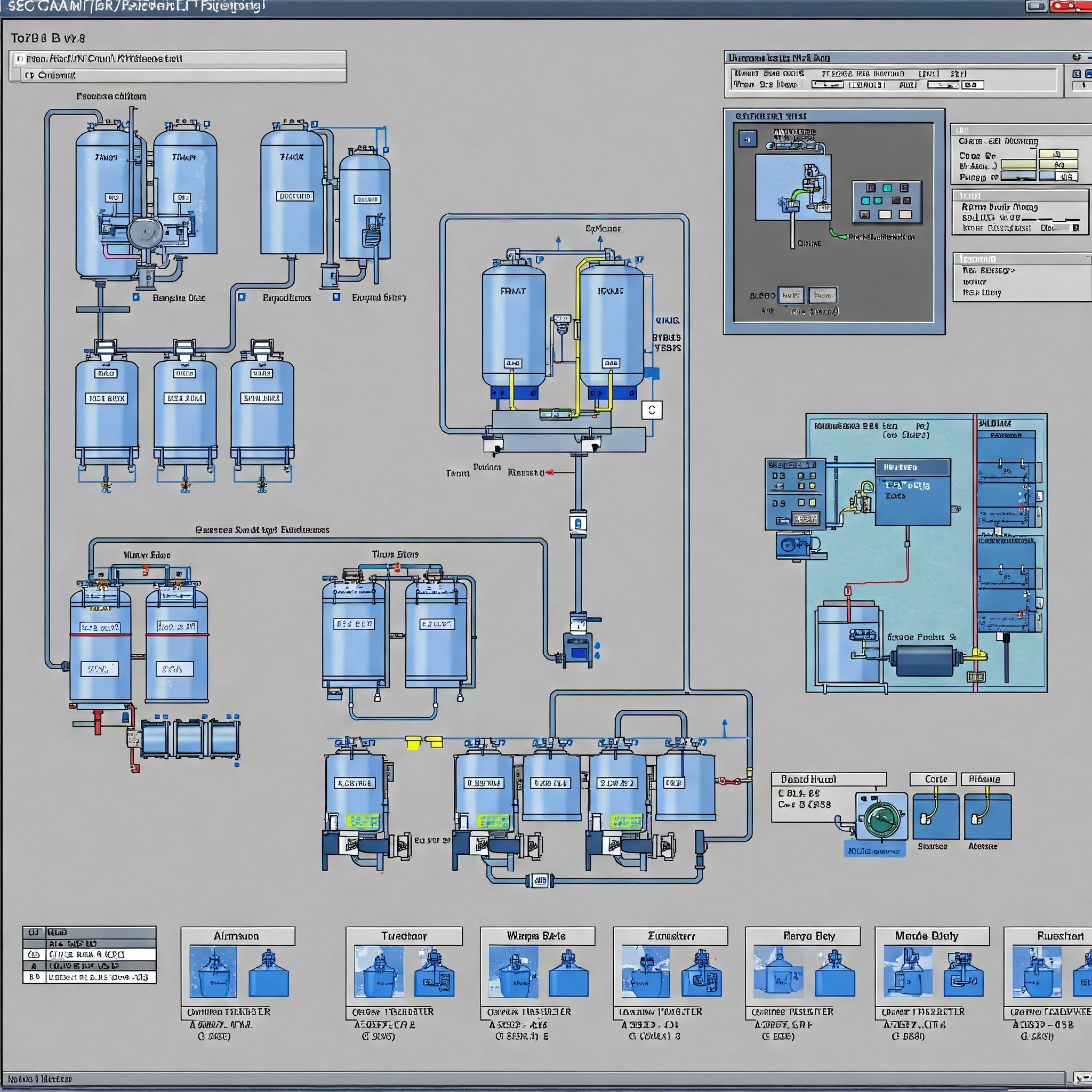Expand the Cr Oniemni tree row

point(28,75)
